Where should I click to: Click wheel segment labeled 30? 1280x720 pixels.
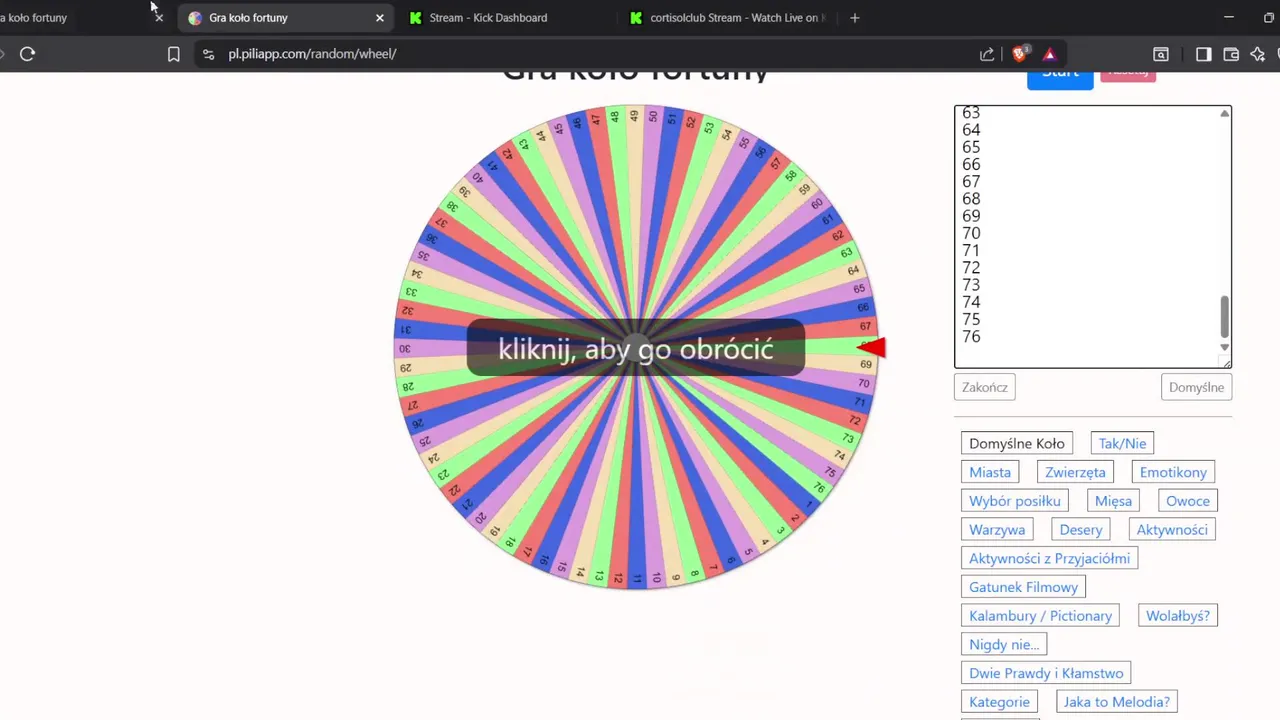(x=405, y=349)
